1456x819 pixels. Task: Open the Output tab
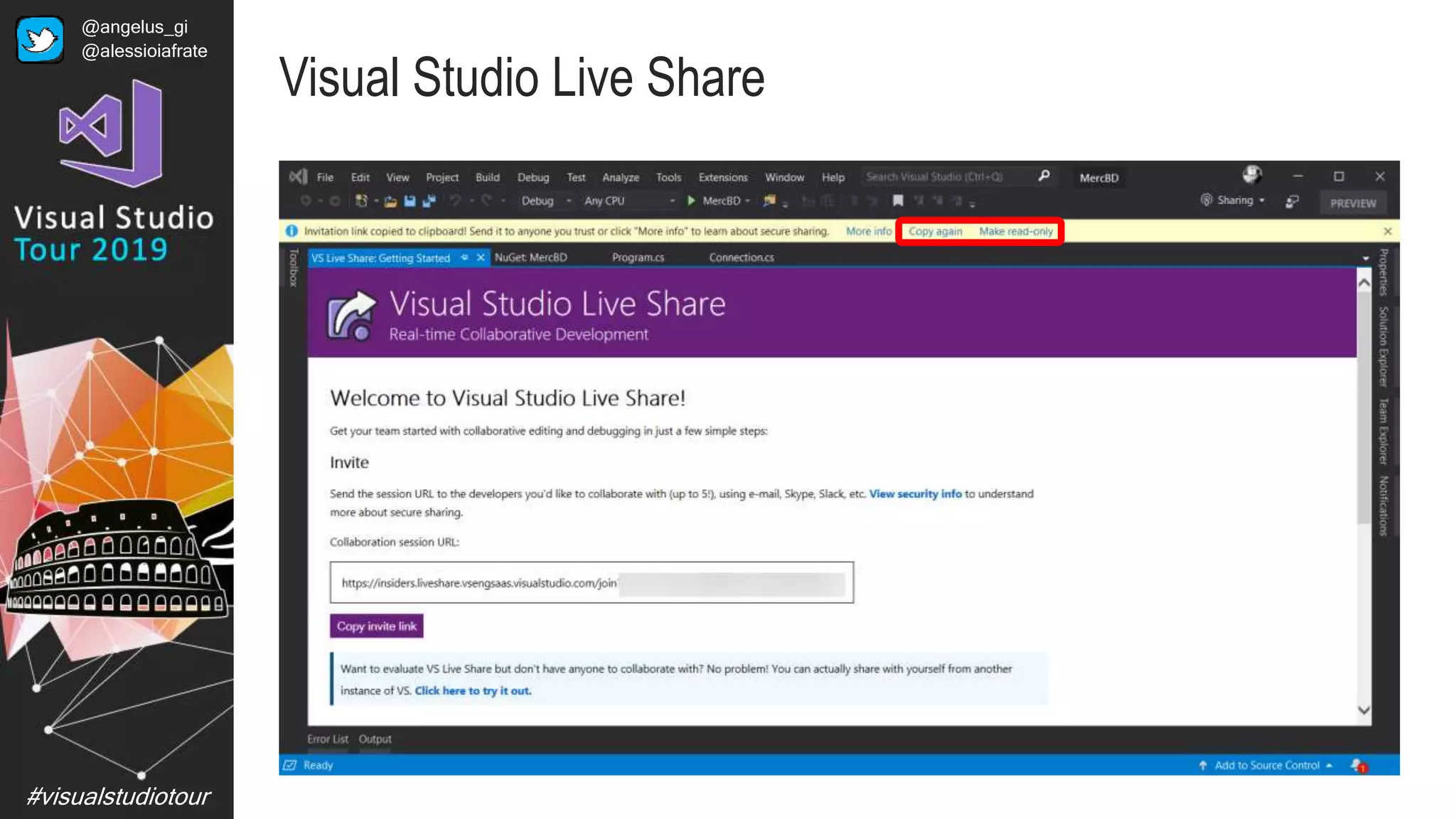click(375, 739)
